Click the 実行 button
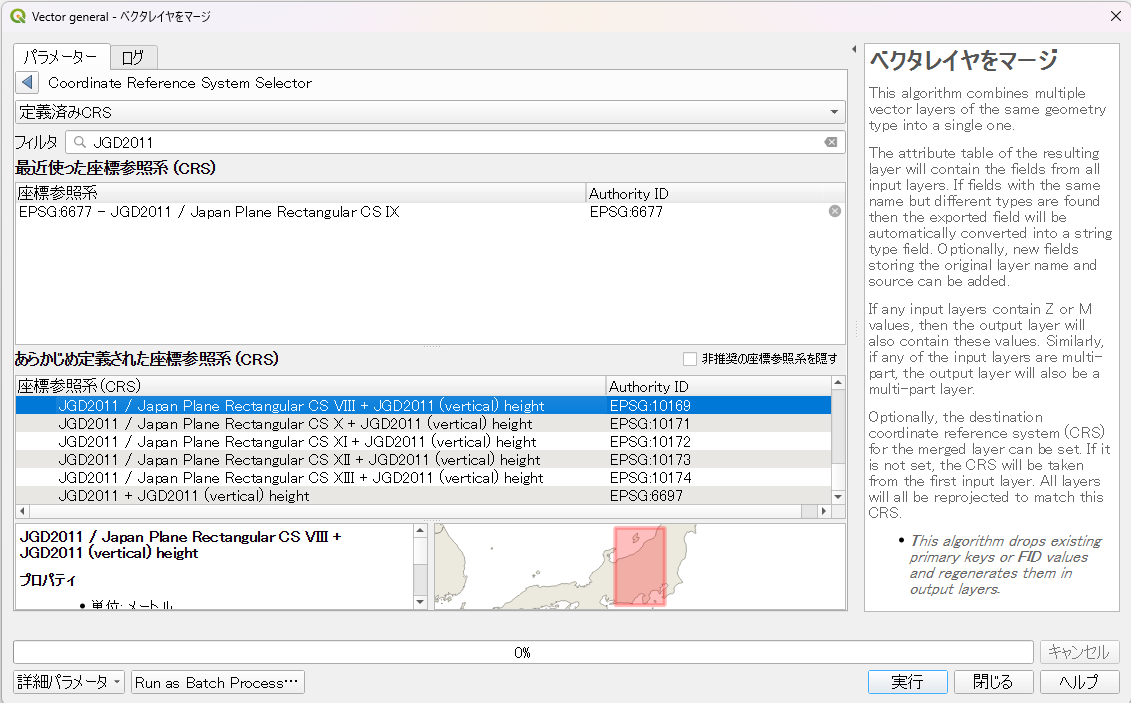The image size is (1131, 703). [x=907, y=682]
